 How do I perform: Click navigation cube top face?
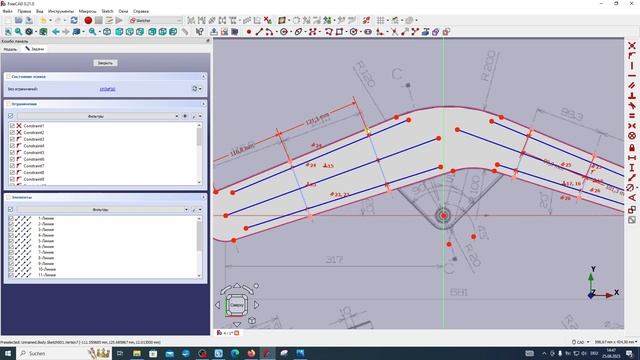pos(237,305)
